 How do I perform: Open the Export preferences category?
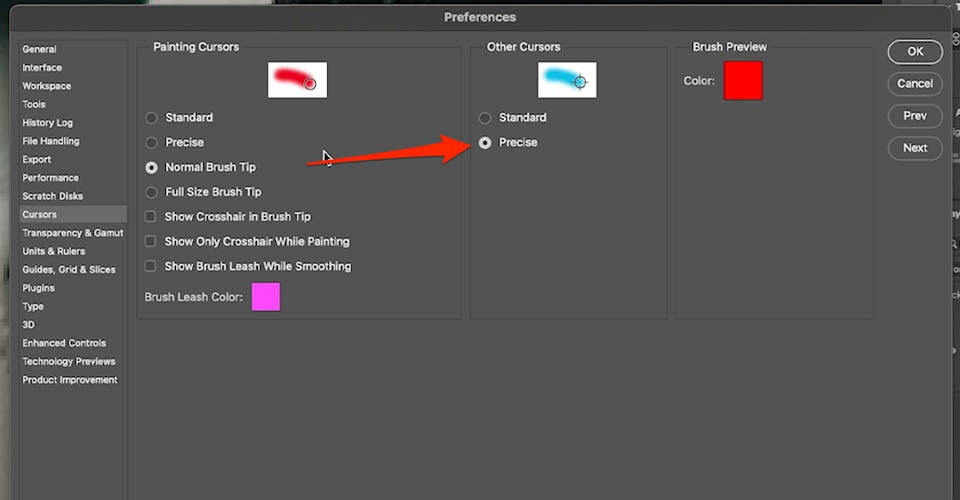pos(37,159)
